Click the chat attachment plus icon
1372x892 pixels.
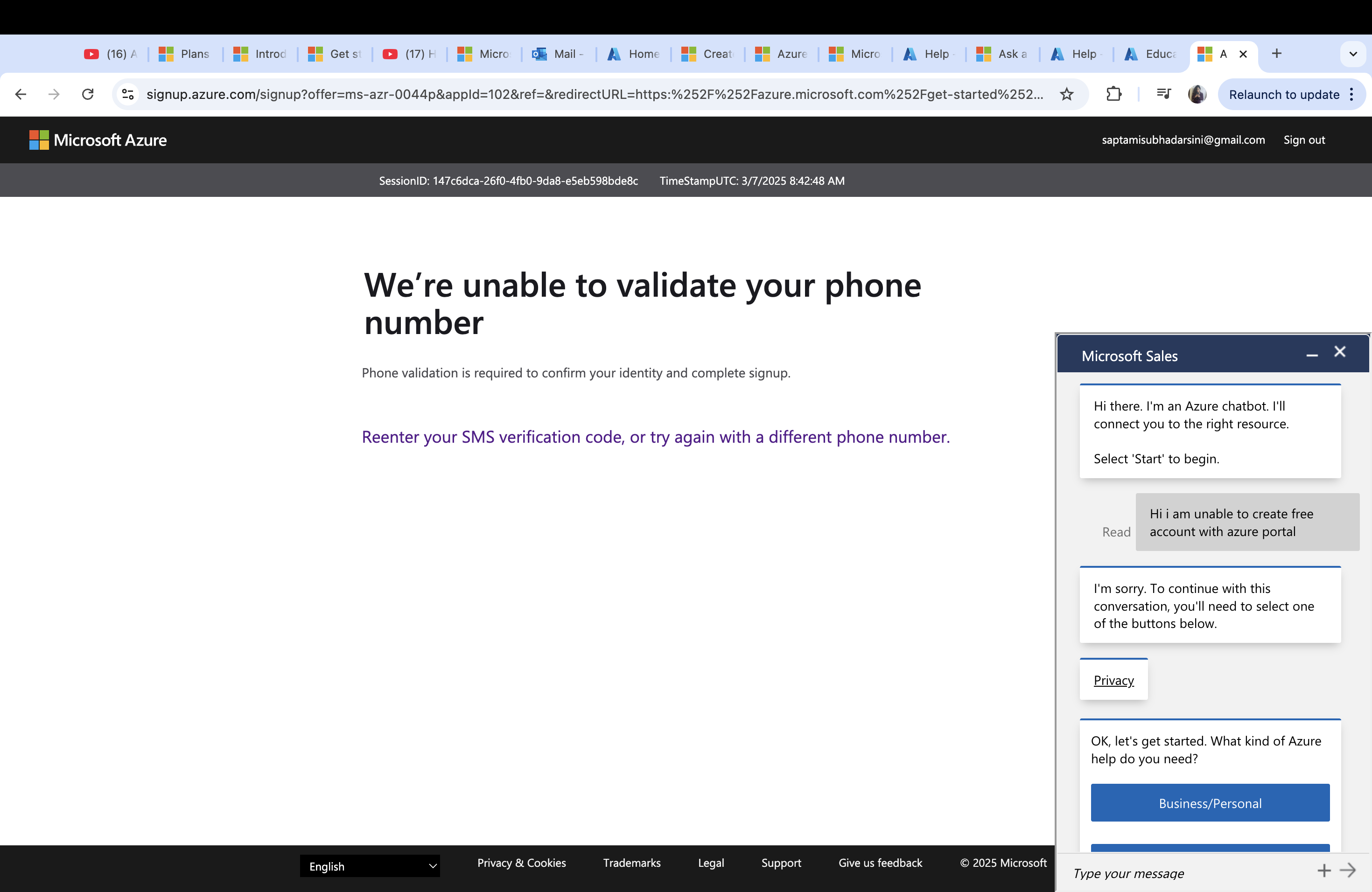[1323, 871]
